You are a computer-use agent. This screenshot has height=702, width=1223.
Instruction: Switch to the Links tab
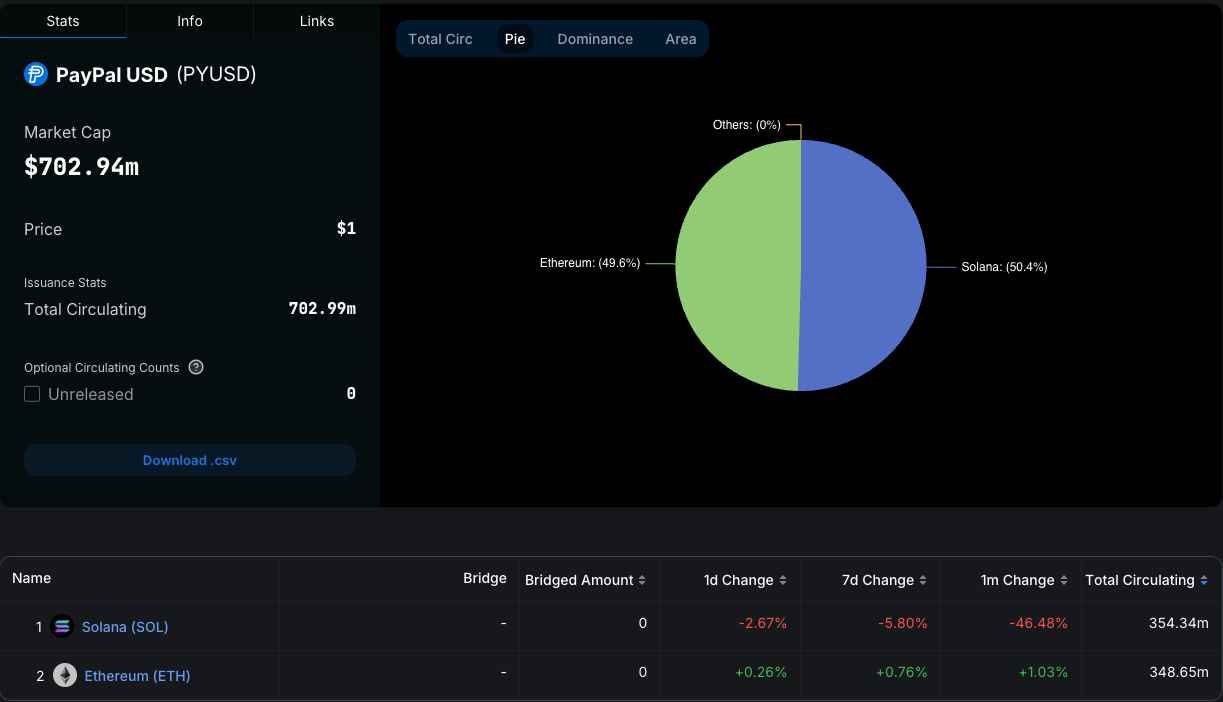[x=317, y=21]
